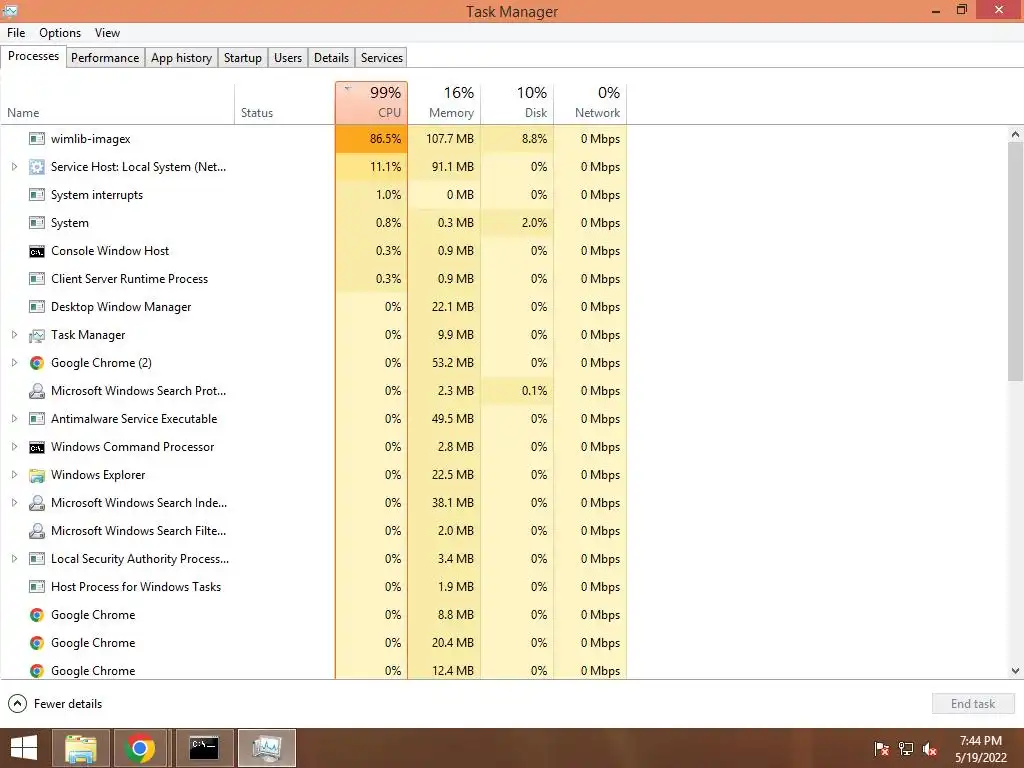This screenshot has width=1024, height=768.
Task: Open the File menu
Action: 16,33
